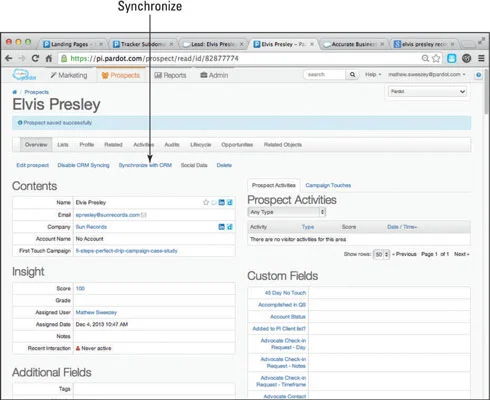Viewport: 490px width, 400px height.
Task: Click envelope icon next to email address
Action: tap(144, 215)
